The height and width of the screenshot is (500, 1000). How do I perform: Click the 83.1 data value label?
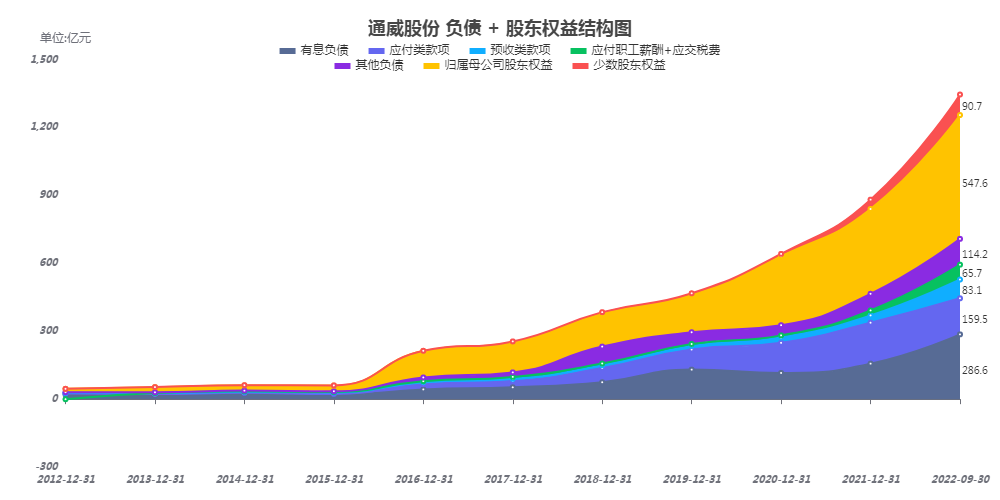click(972, 290)
